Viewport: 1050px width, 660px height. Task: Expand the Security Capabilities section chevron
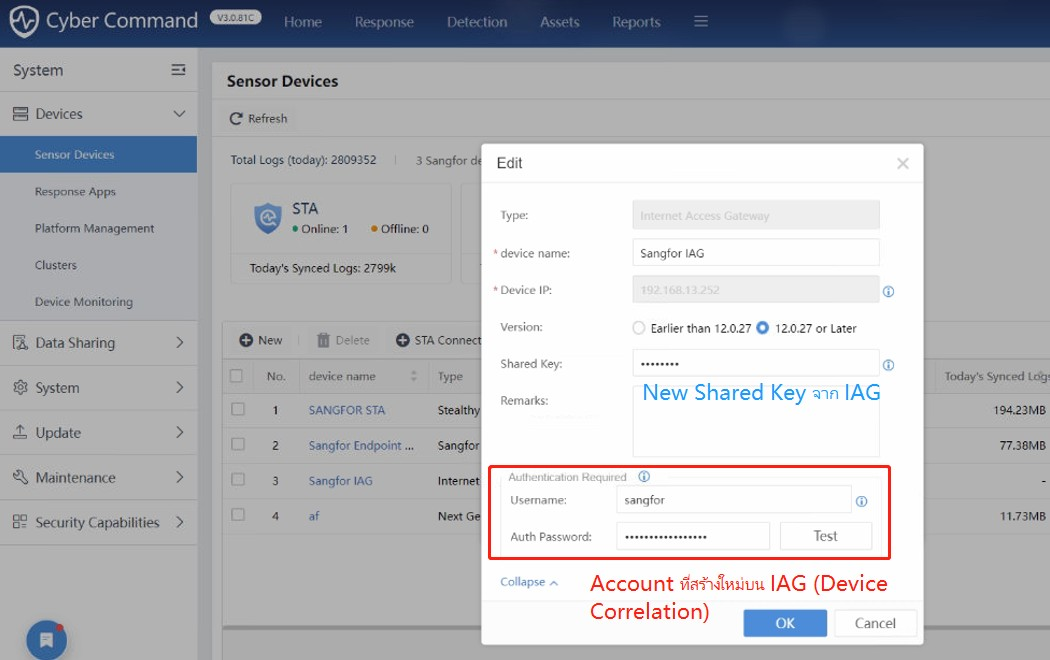pos(179,522)
